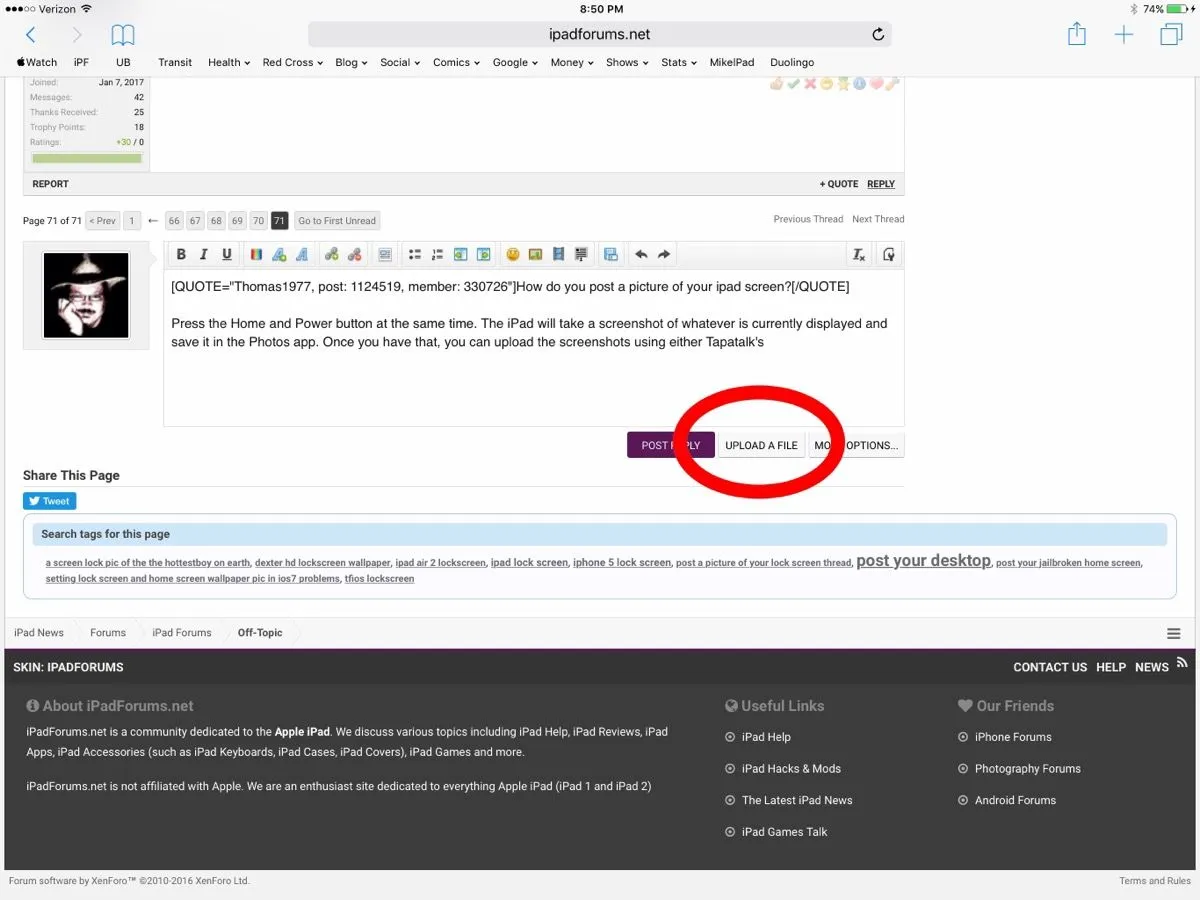This screenshot has width=1200, height=900.
Task: Click the redo arrow in the editor
Action: (x=664, y=255)
